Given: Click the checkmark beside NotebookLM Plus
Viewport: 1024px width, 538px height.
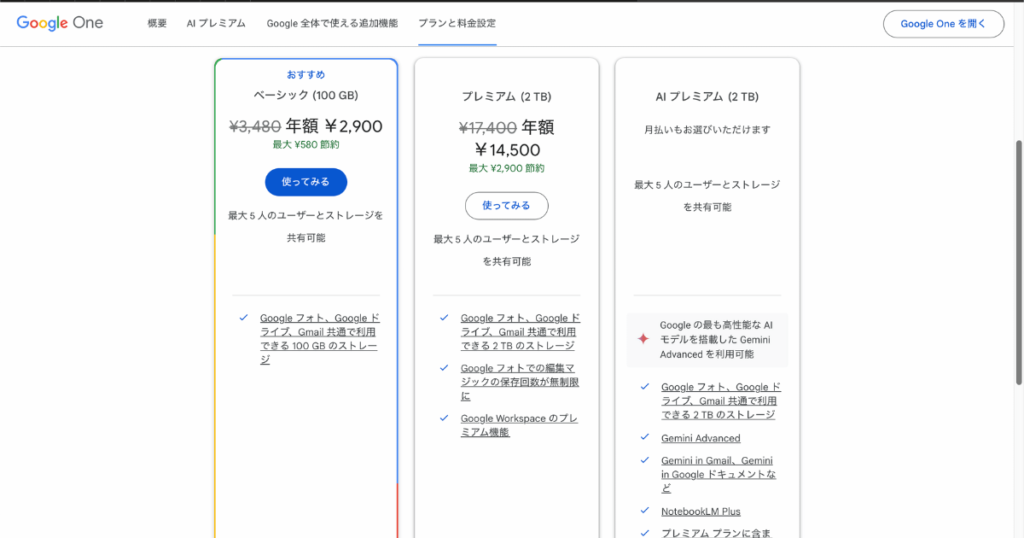Looking at the screenshot, I should point(645,511).
